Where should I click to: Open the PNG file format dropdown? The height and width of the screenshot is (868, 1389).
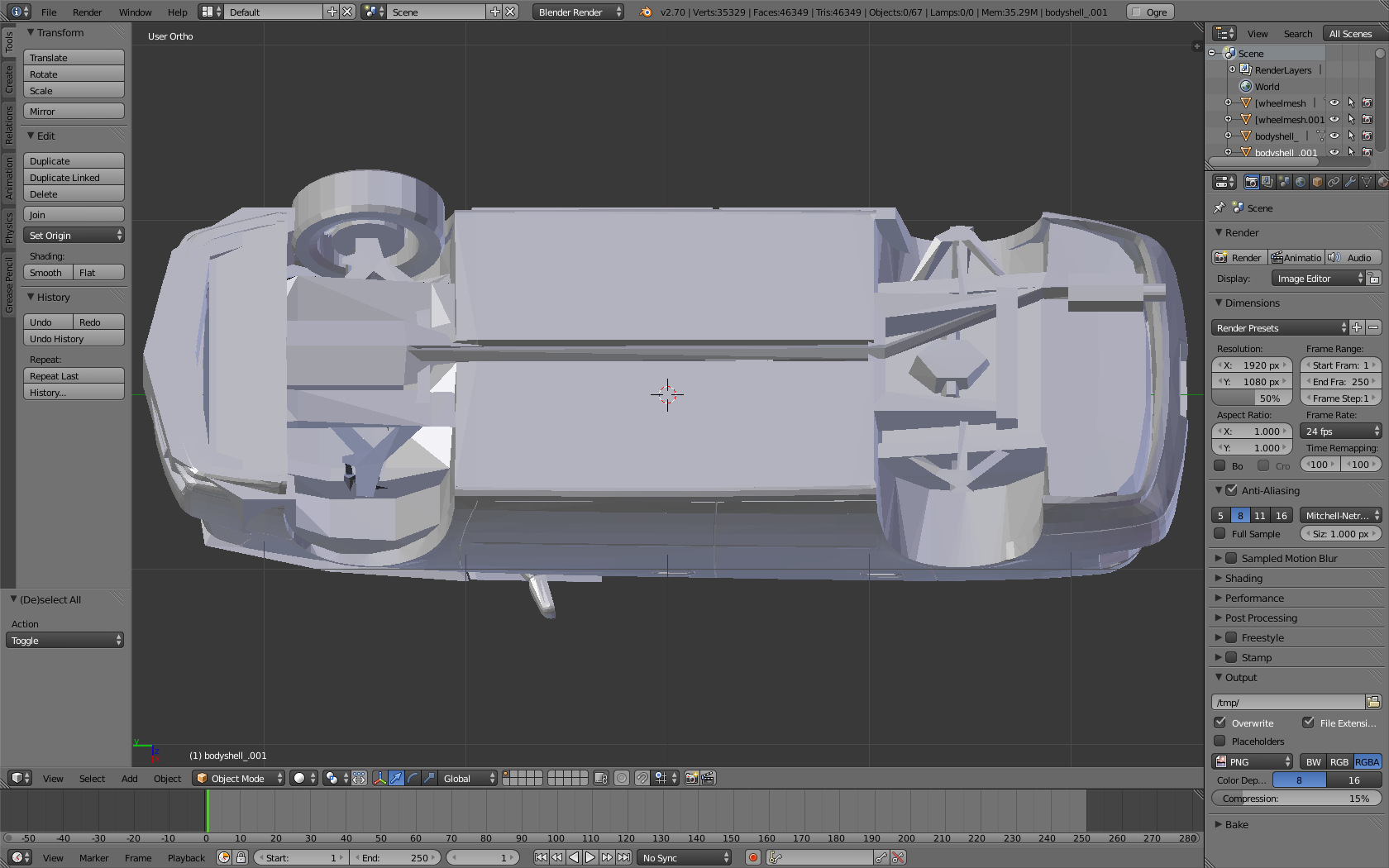coord(1253,761)
